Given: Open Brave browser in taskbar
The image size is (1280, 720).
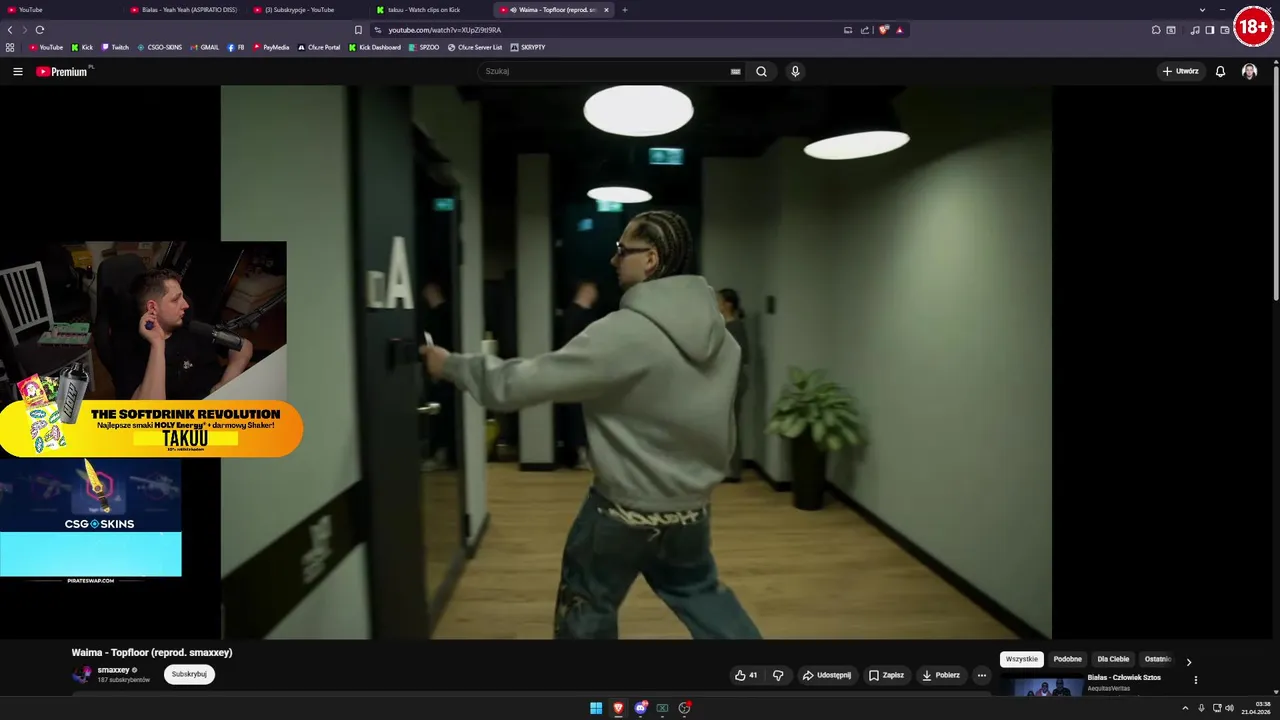Looking at the screenshot, I should coord(618,708).
